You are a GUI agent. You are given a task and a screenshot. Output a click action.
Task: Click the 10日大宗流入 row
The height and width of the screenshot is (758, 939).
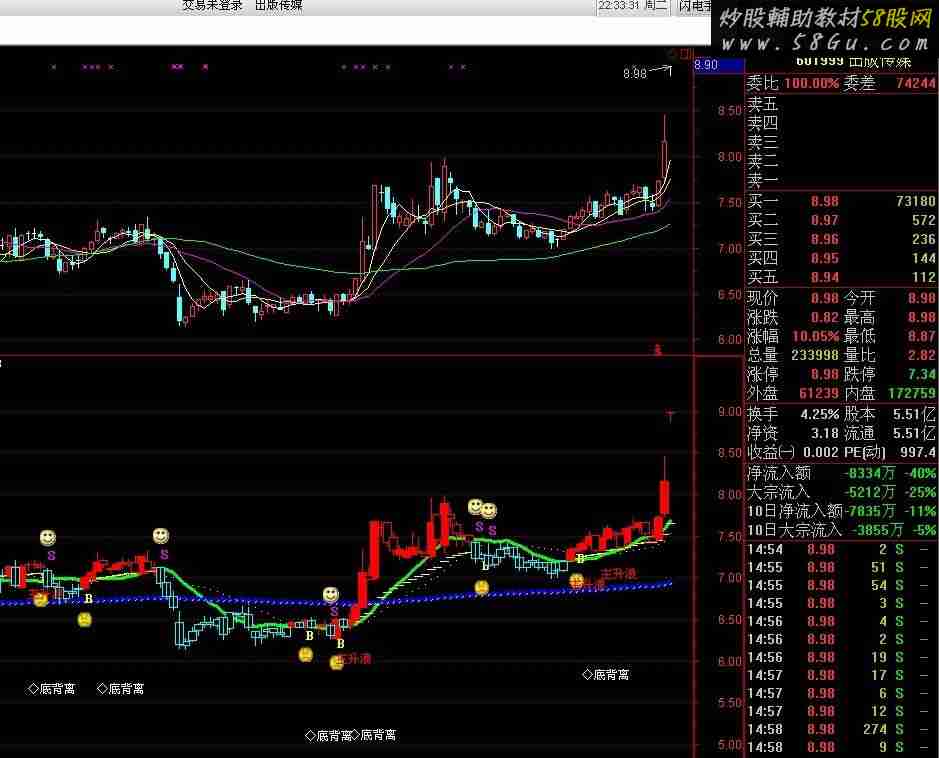840,530
